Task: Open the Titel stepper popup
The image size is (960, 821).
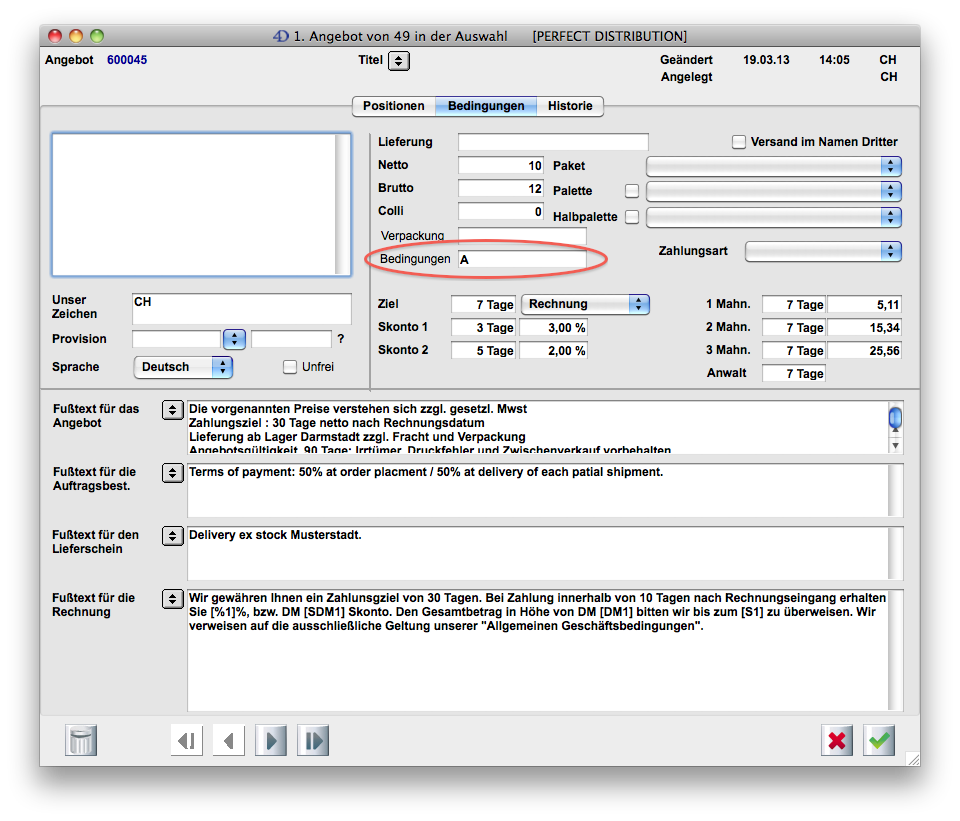Action: pos(398,61)
